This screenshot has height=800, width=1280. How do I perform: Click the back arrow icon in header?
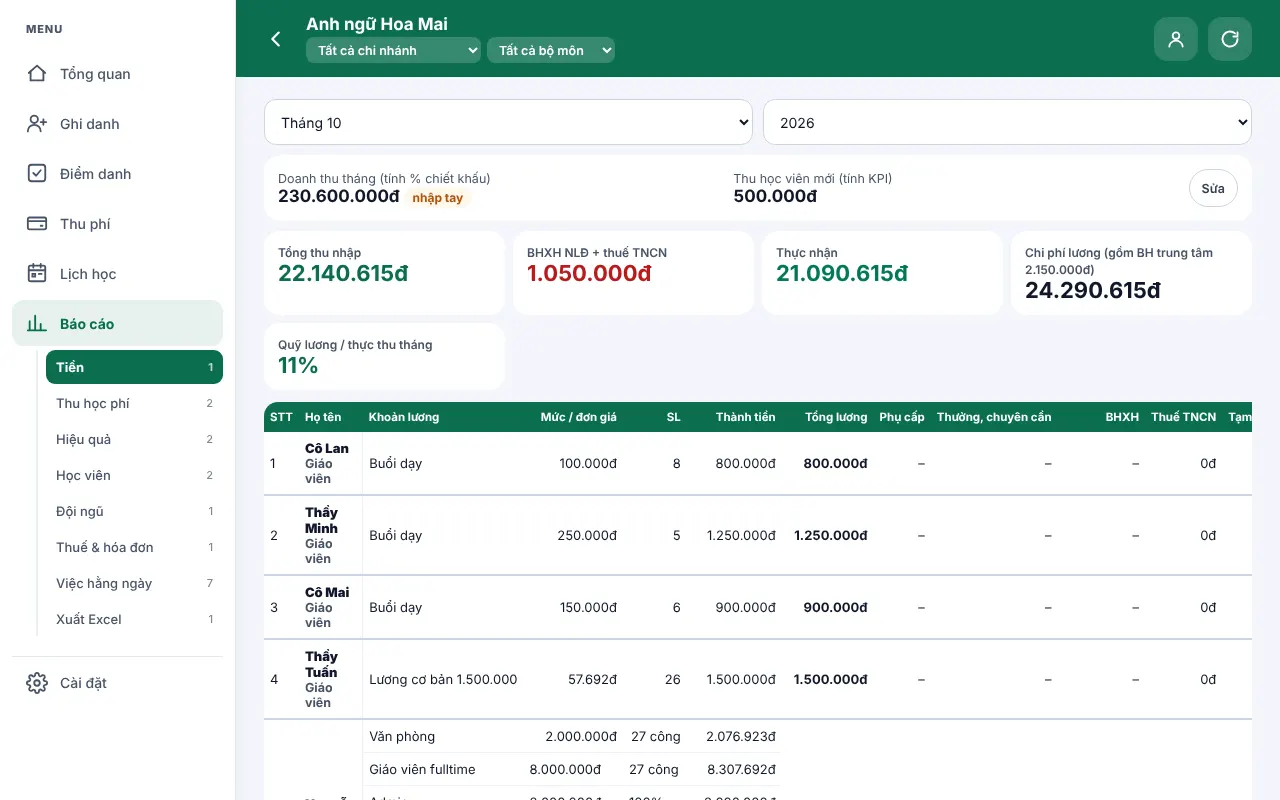point(276,39)
